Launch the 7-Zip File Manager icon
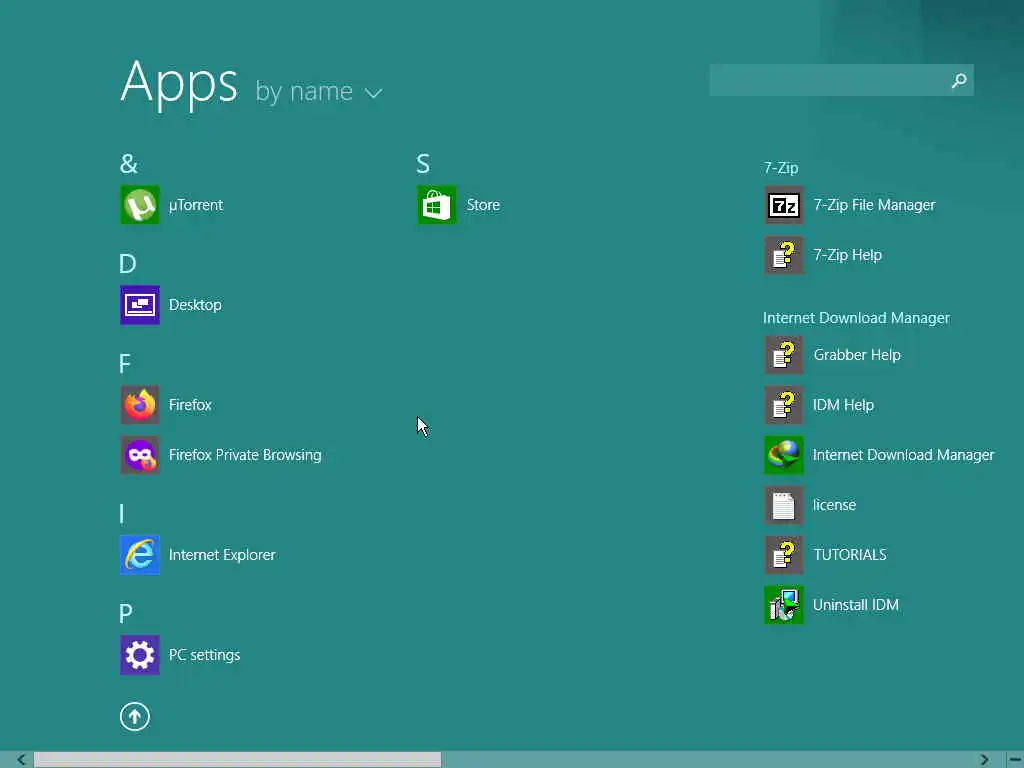Viewport: 1024px width, 768px height. [784, 205]
